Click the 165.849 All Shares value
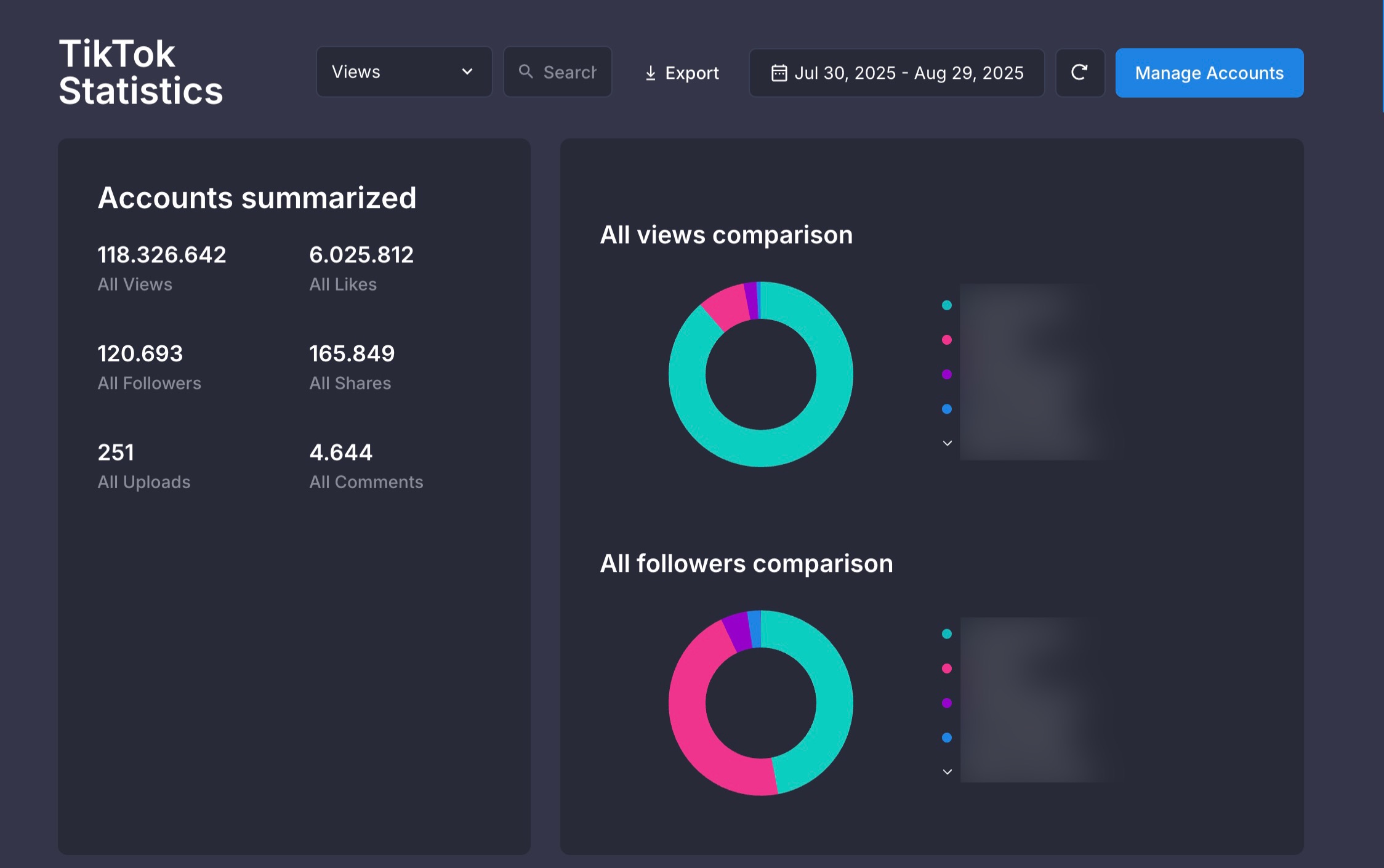The image size is (1384, 868). [352, 354]
